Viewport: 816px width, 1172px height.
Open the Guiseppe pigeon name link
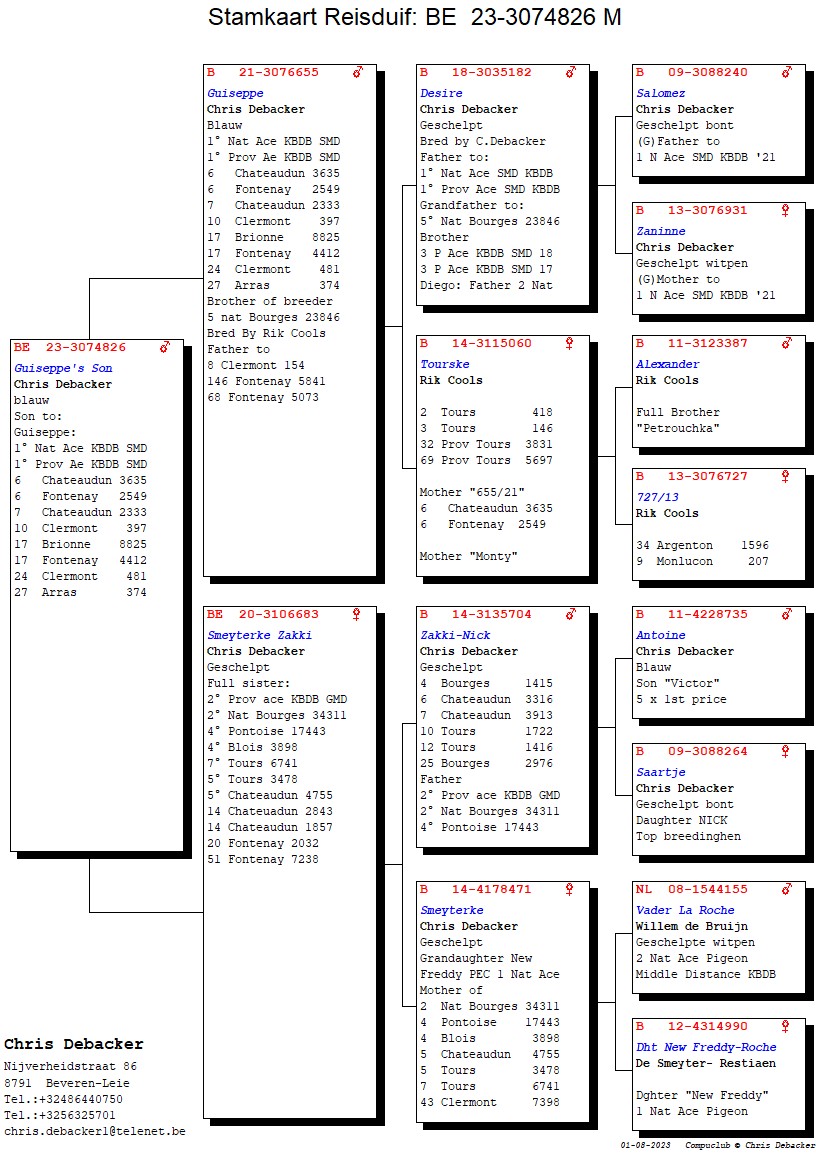coord(235,93)
